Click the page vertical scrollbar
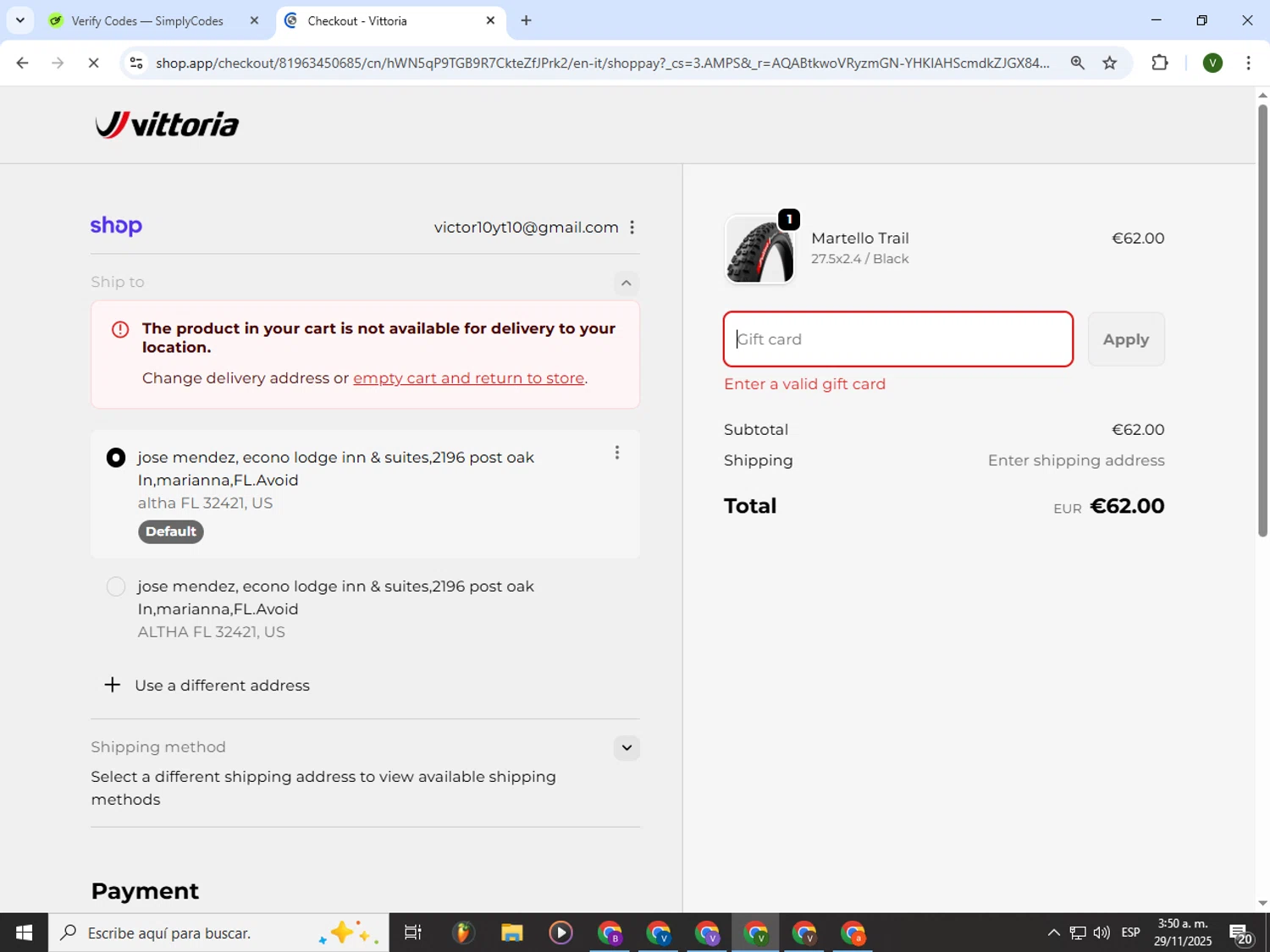The height and width of the screenshot is (952, 1270). (1262, 322)
